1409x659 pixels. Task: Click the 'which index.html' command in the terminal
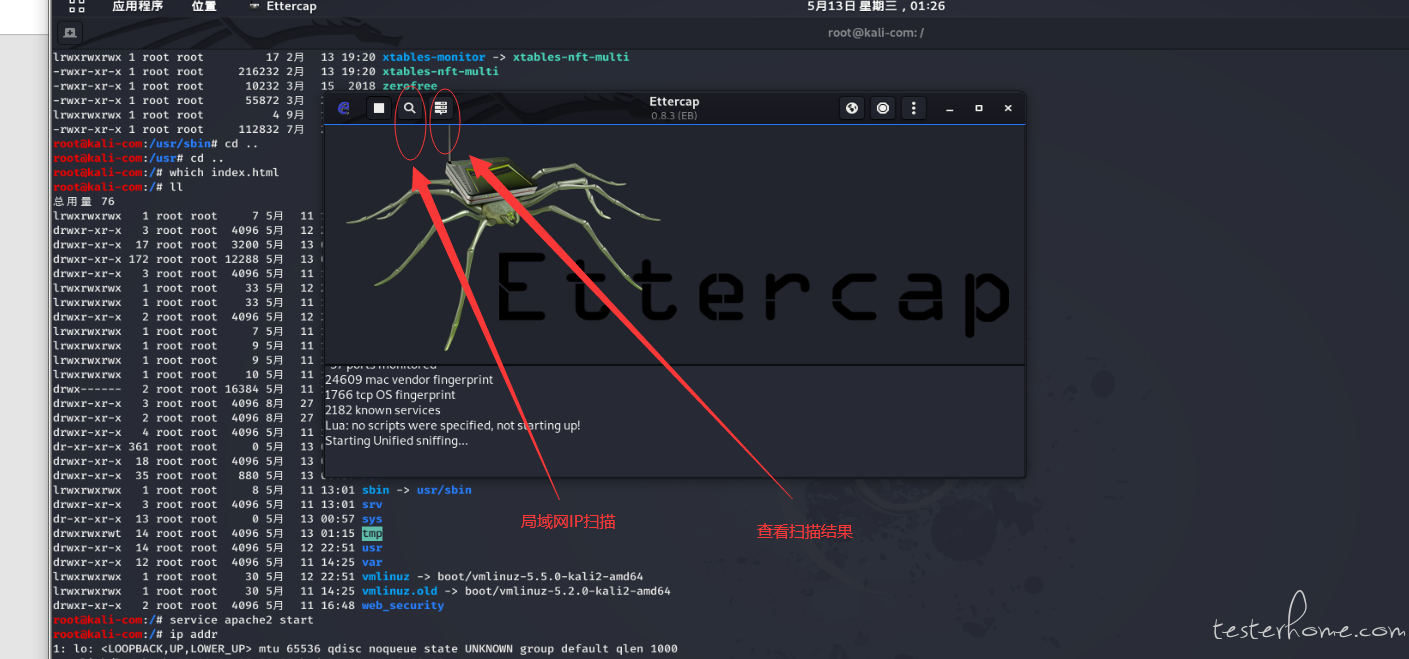click(224, 172)
